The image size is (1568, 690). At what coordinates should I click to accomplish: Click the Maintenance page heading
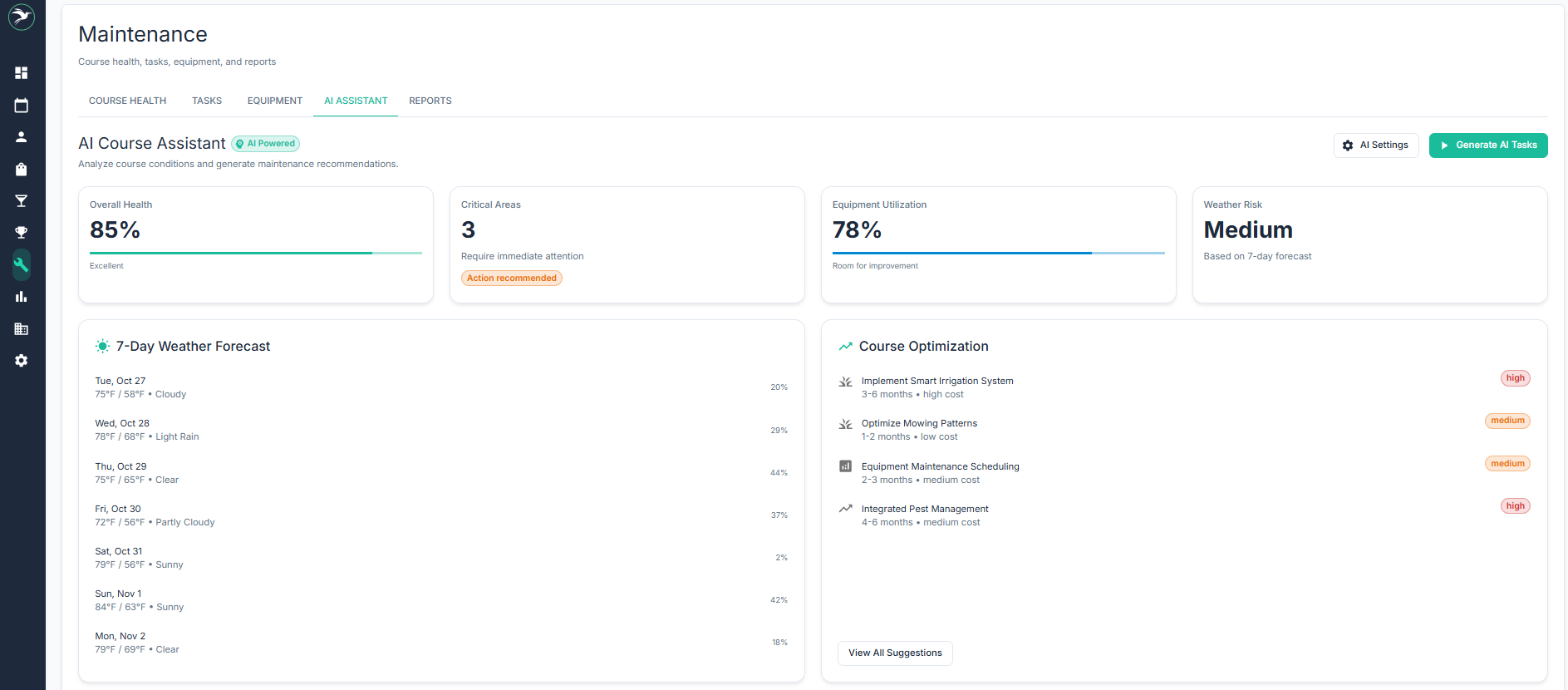143,34
